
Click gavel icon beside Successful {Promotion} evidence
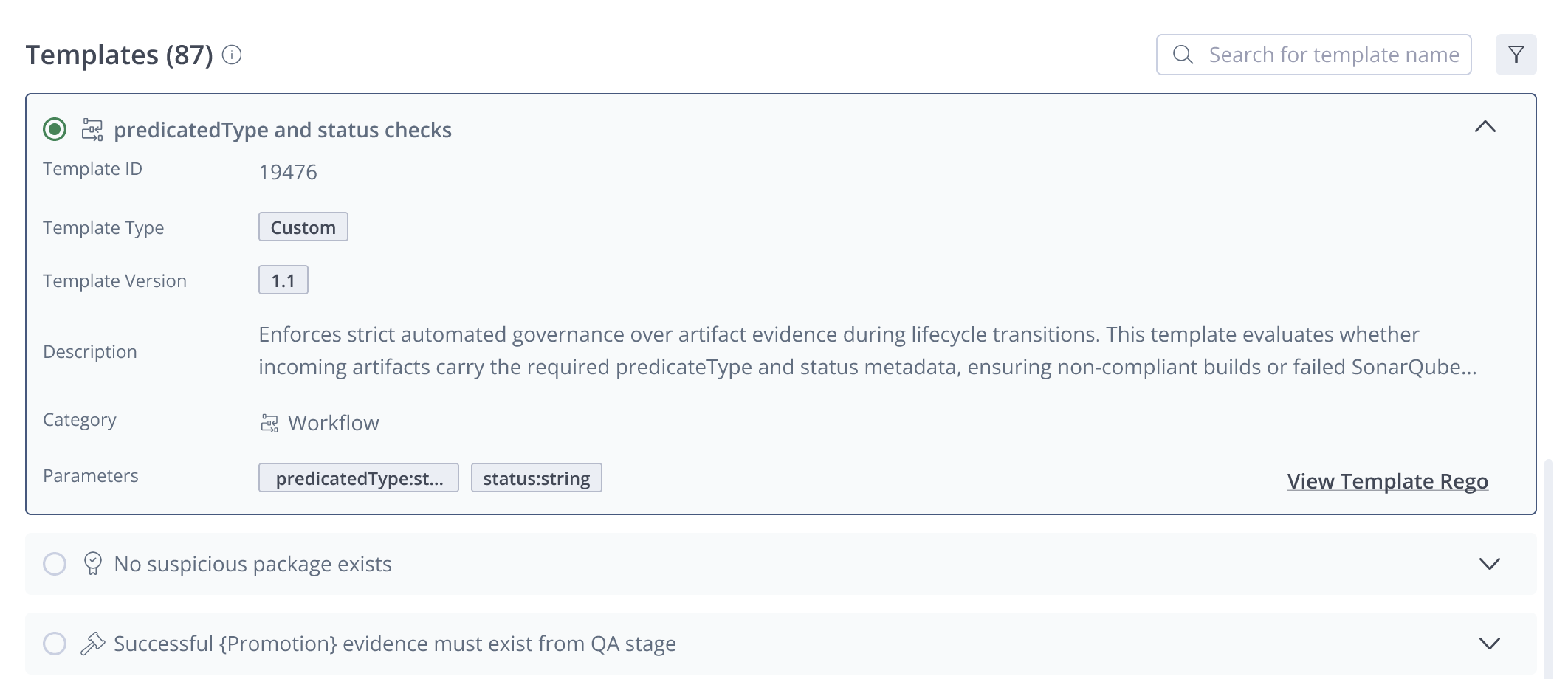point(92,644)
